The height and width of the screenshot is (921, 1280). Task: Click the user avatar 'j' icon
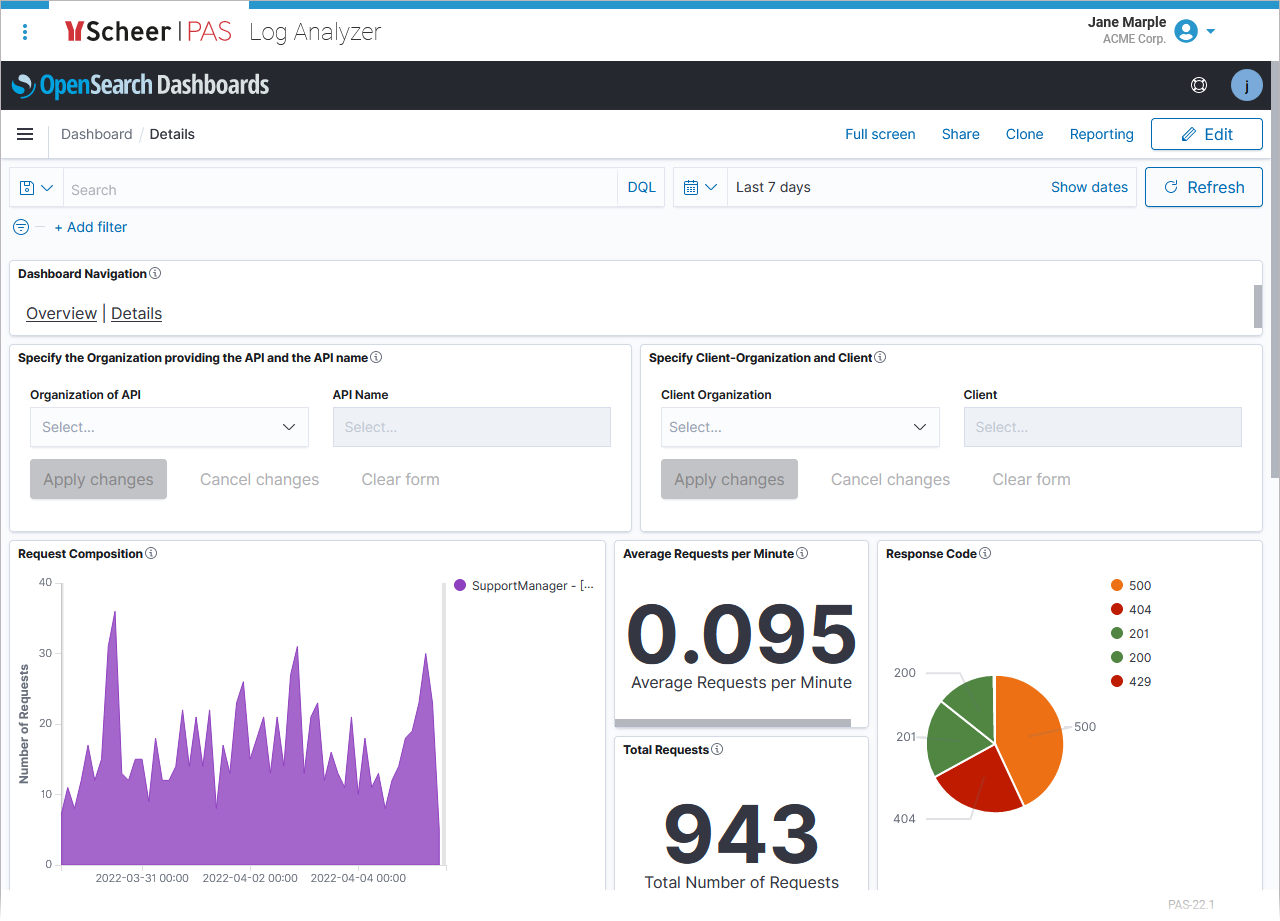(x=1246, y=85)
